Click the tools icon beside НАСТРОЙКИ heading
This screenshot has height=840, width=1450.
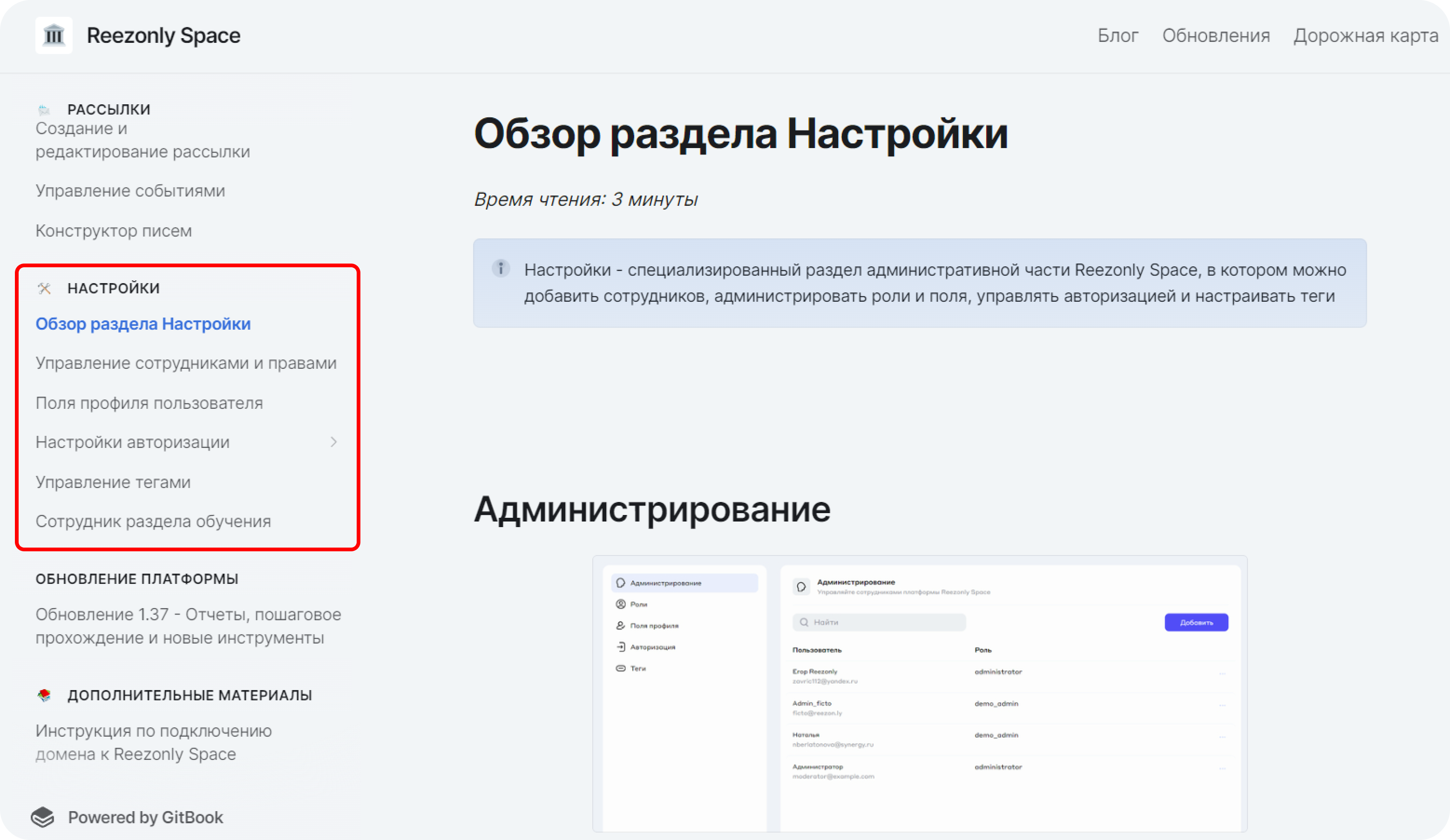tap(44, 288)
